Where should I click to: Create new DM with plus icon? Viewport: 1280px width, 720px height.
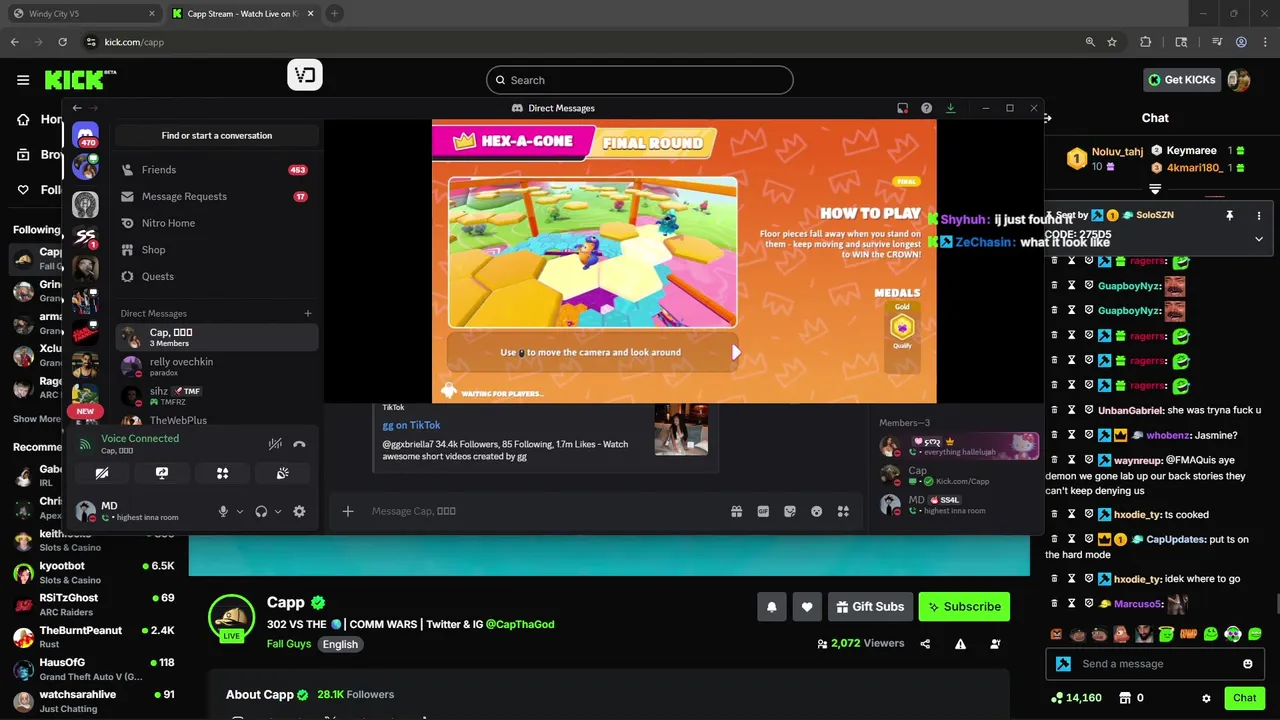[x=308, y=314]
